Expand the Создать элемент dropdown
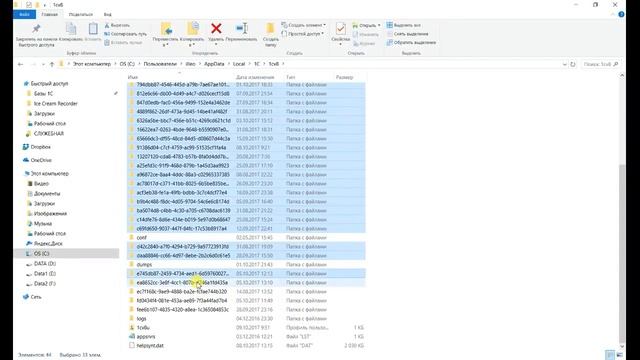The width and height of the screenshot is (640, 360). click(324, 25)
